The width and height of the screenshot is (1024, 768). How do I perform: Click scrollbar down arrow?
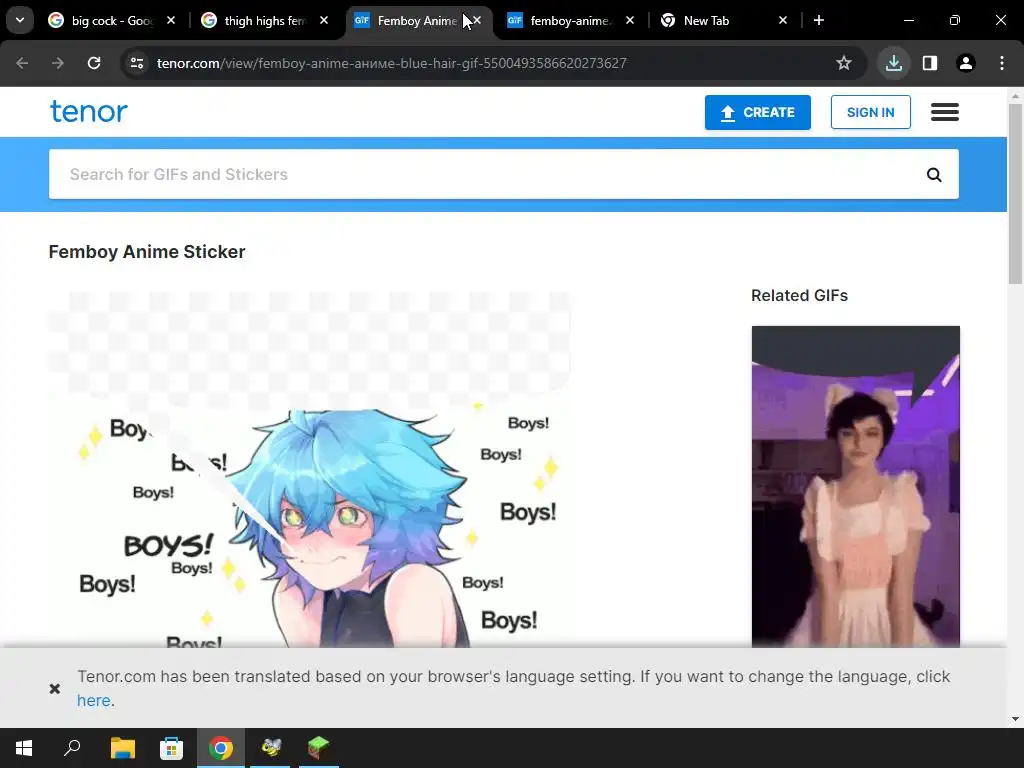point(1016,719)
